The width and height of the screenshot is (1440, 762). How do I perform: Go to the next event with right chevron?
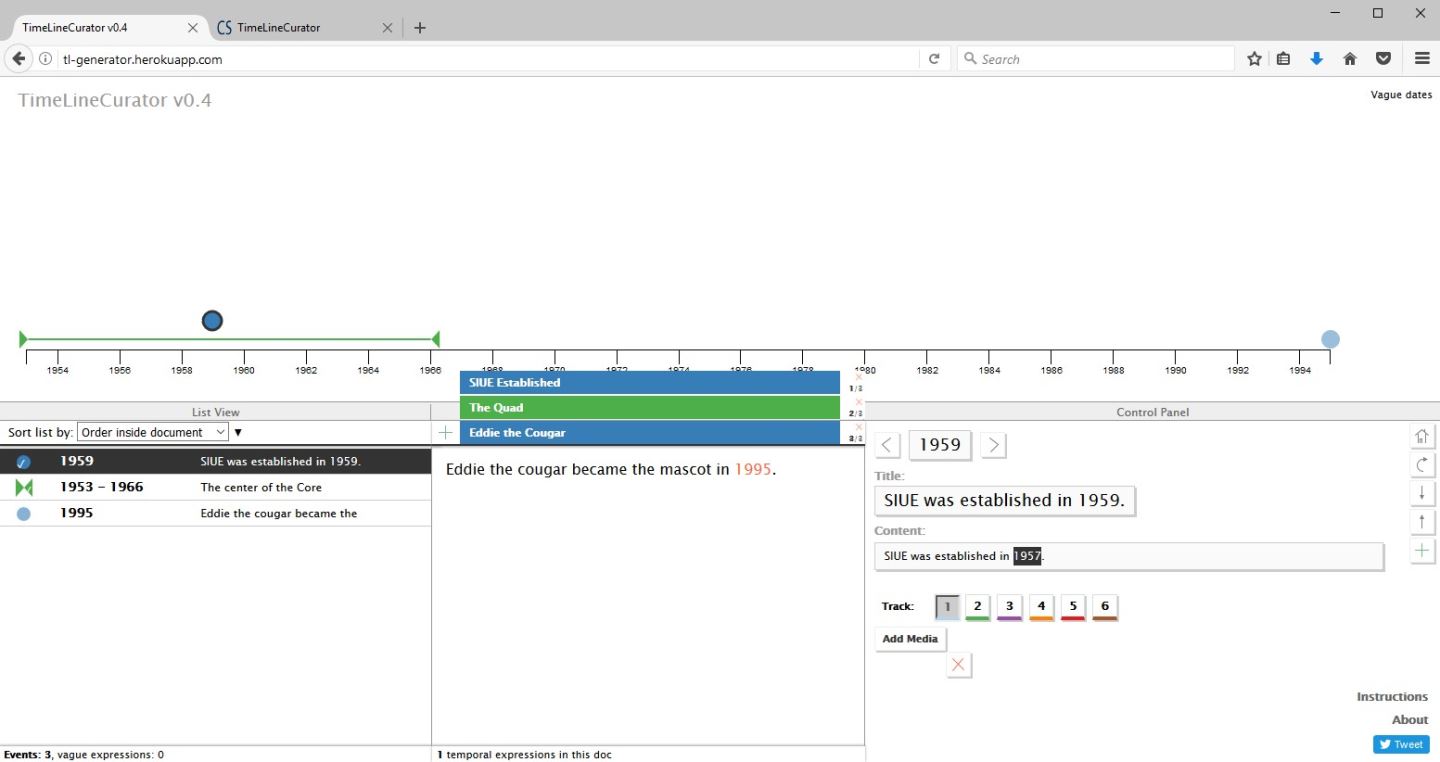[x=993, y=445]
